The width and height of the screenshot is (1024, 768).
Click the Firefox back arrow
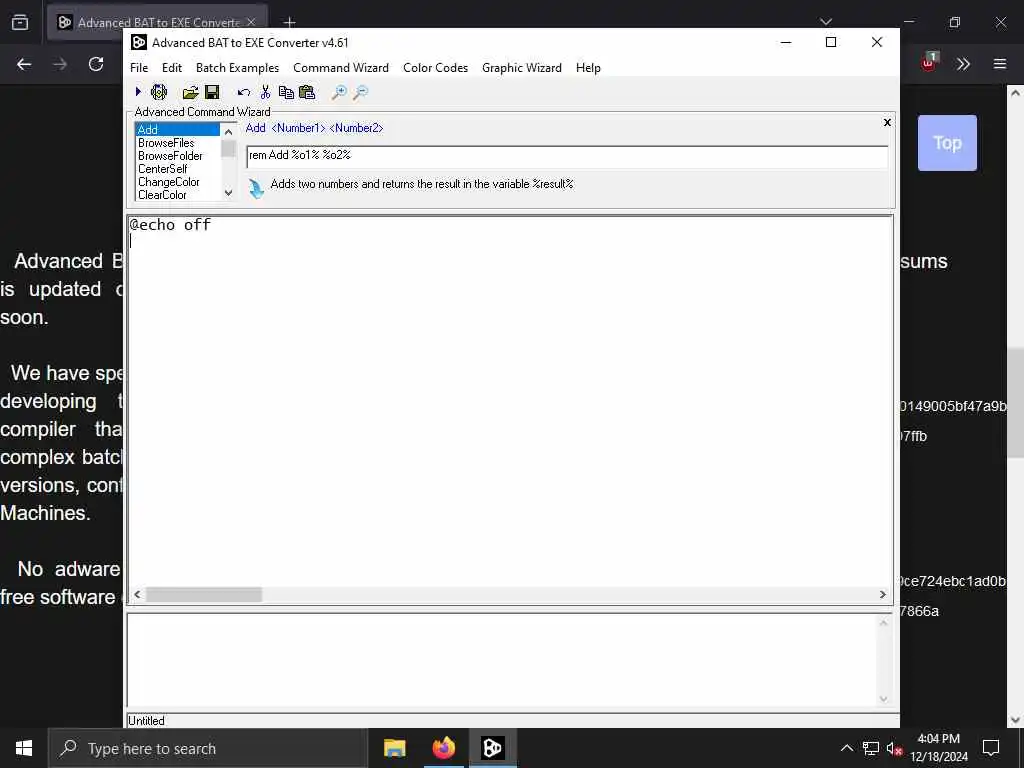coord(24,64)
